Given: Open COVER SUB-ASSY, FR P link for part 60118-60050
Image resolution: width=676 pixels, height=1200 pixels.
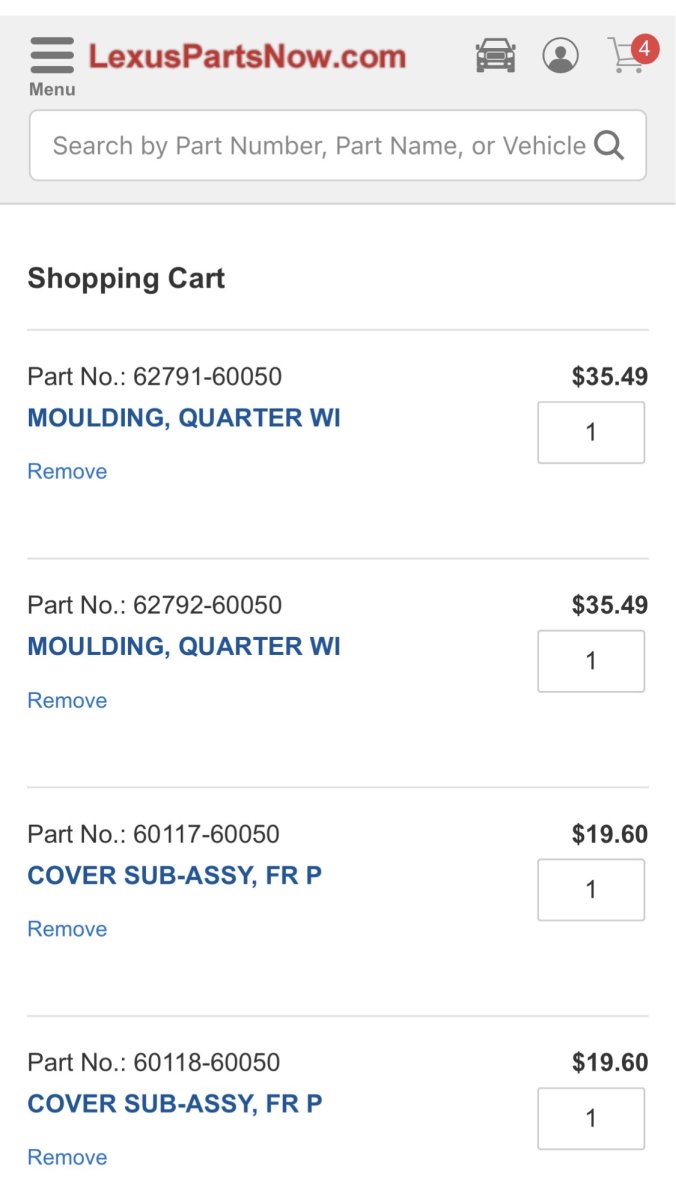Looking at the screenshot, I should coord(174,1104).
